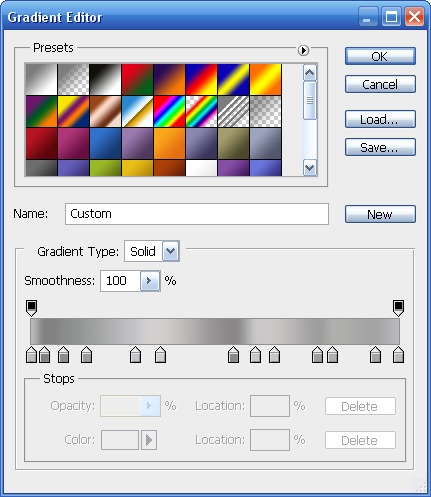Click inside the Name text field
The height and width of the screenshot is (497, 431).
(x=197, y=214)
